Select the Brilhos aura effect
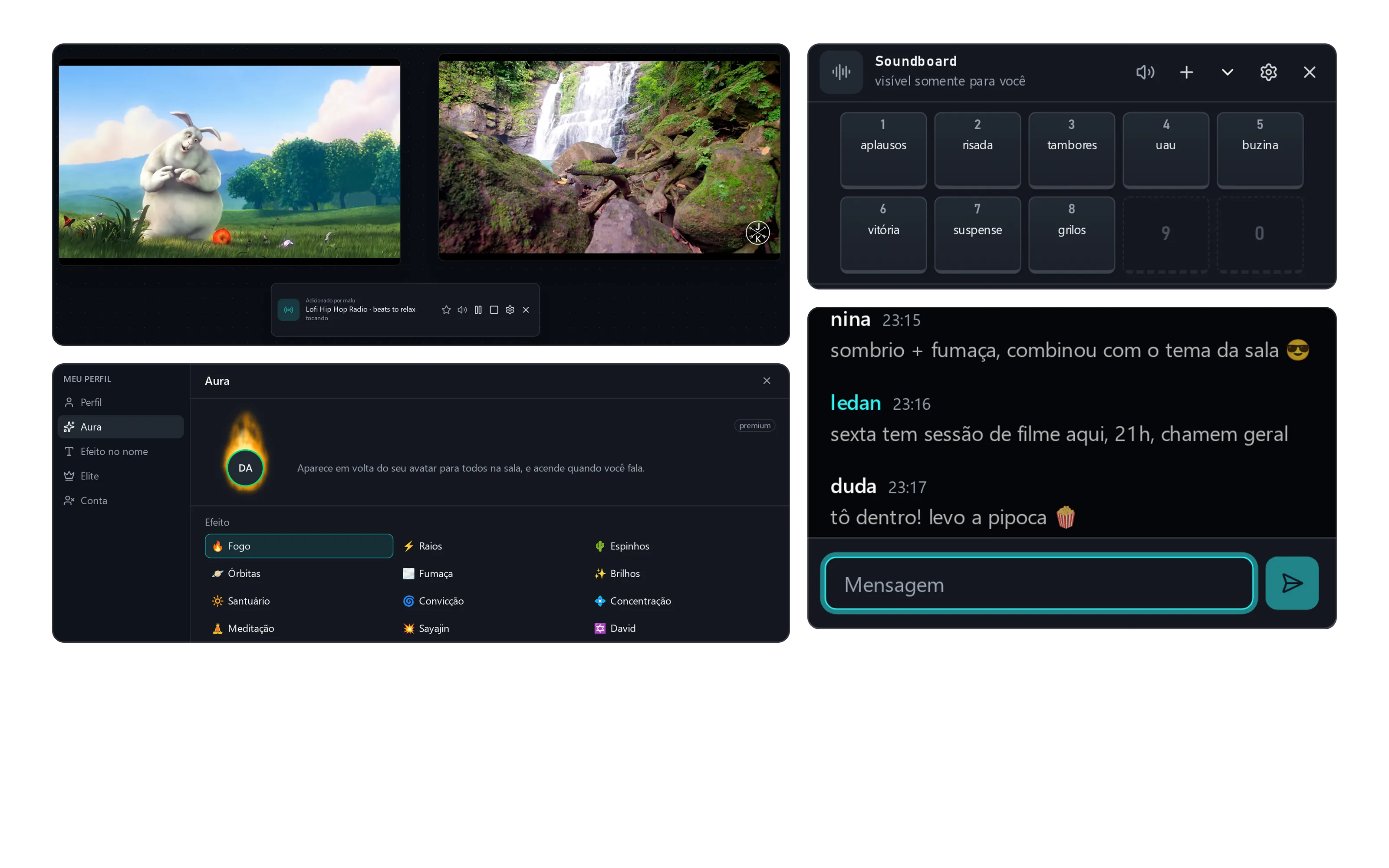Viewport: 1389px width, 868px height. pos(681,573)
